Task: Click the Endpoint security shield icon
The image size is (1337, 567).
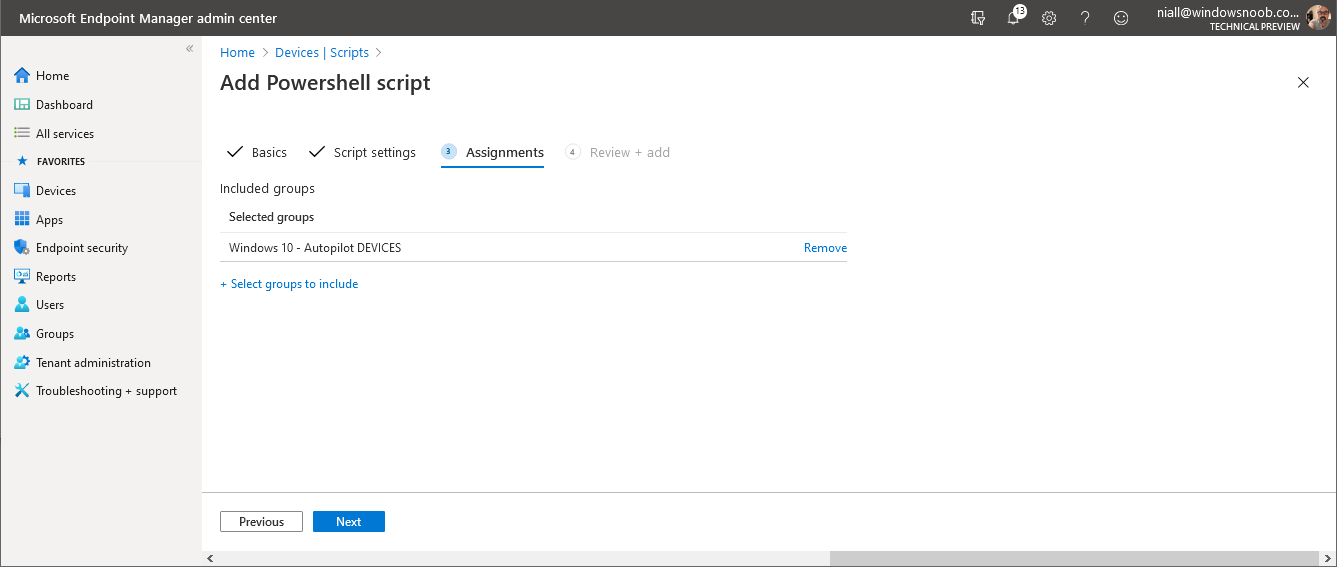Action: click(x=22, y=248)
